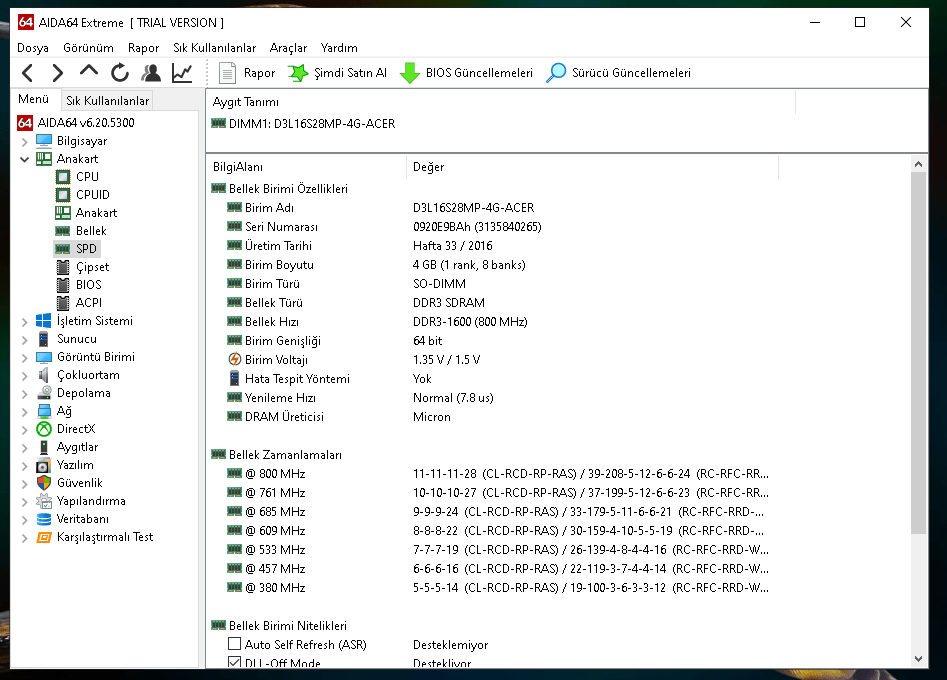Select the Güvenlik shield item
This screenshot has height=680, width=947.
click(69, 483)
